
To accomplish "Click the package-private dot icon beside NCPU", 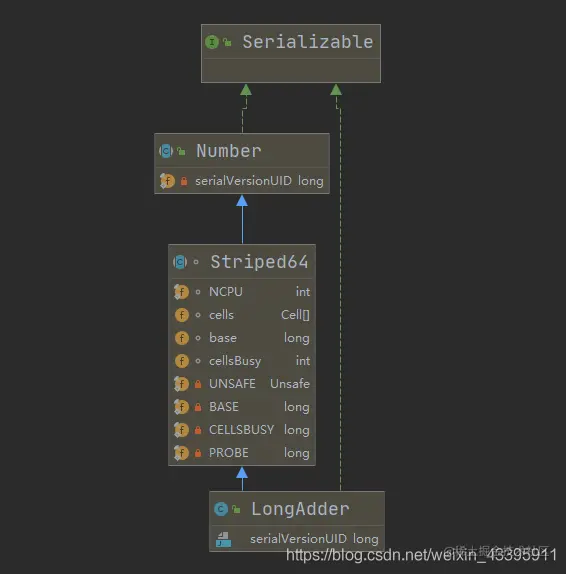I will click(x=198, y=292).
